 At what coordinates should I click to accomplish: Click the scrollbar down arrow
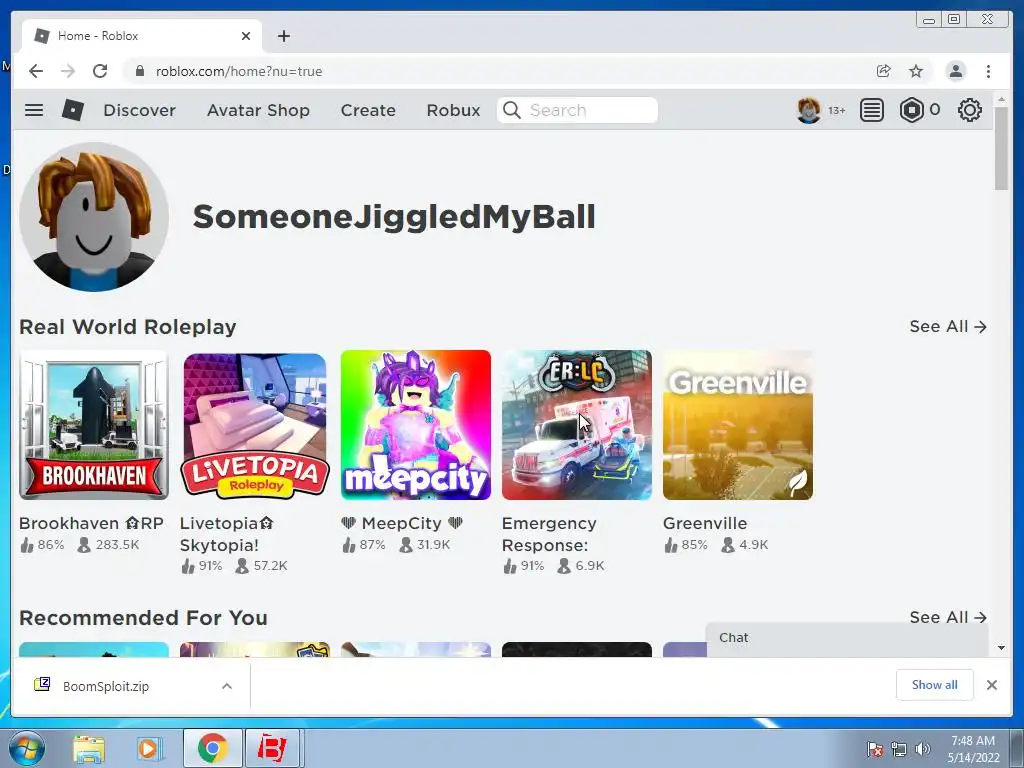1001,648
